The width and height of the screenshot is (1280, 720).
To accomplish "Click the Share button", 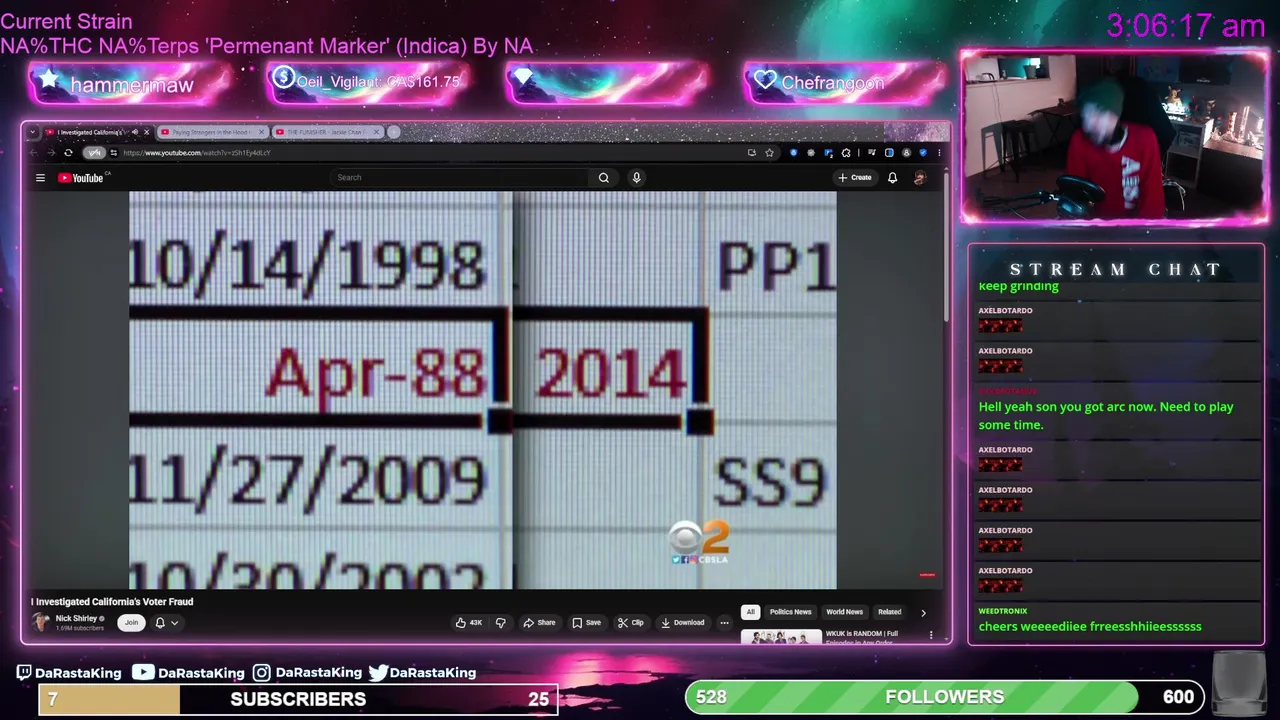I will 539,622.
